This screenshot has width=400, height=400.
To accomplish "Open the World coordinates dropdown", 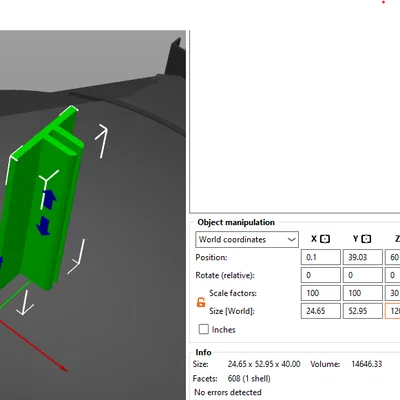I will (247, 239).
